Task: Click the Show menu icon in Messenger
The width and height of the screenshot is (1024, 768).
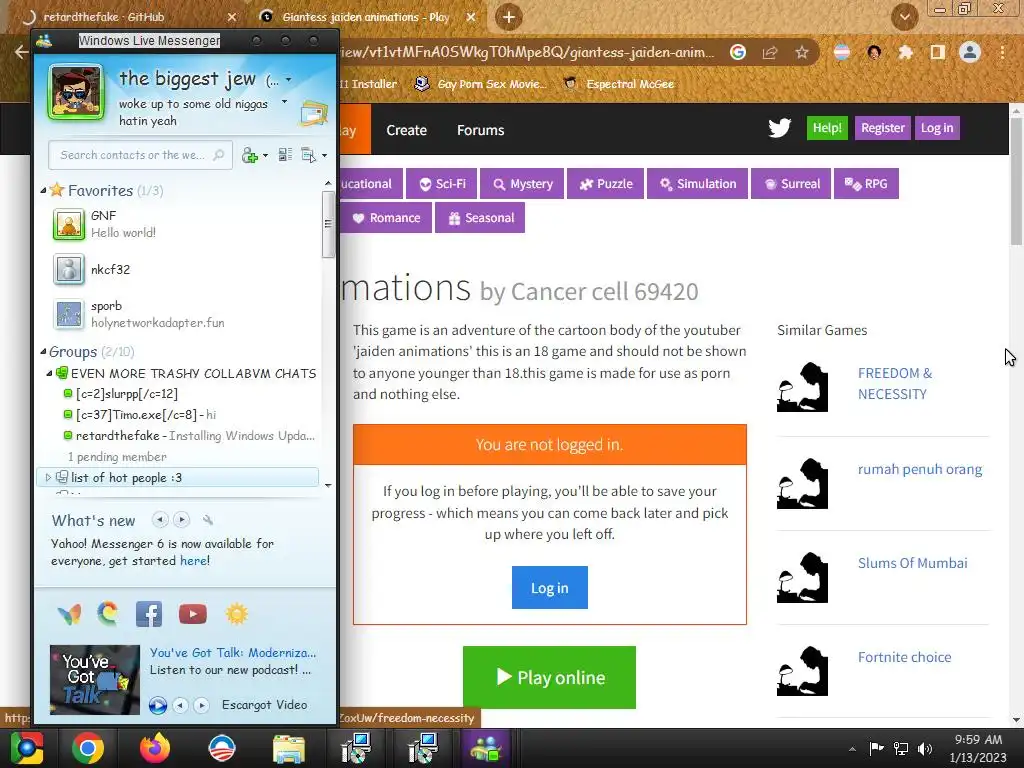Action: click(x=308, y=155)
